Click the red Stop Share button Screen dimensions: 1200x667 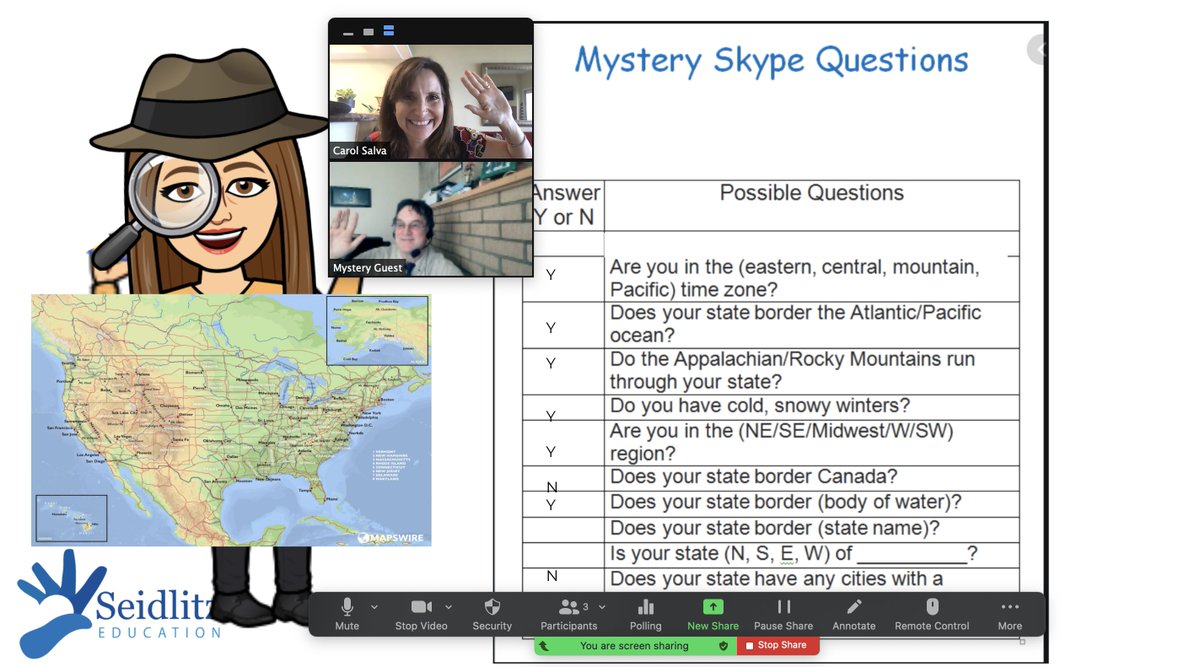click(x=777, y=646)
